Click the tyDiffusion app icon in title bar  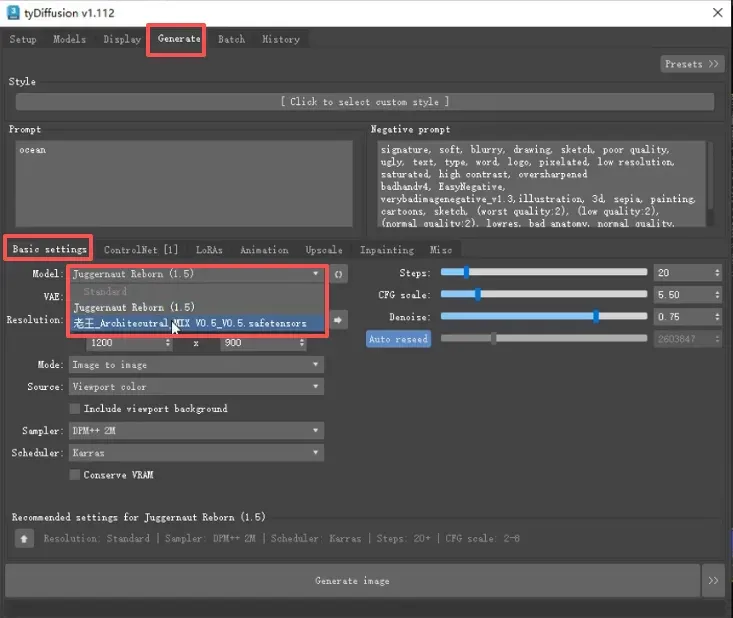coord(13,13)
